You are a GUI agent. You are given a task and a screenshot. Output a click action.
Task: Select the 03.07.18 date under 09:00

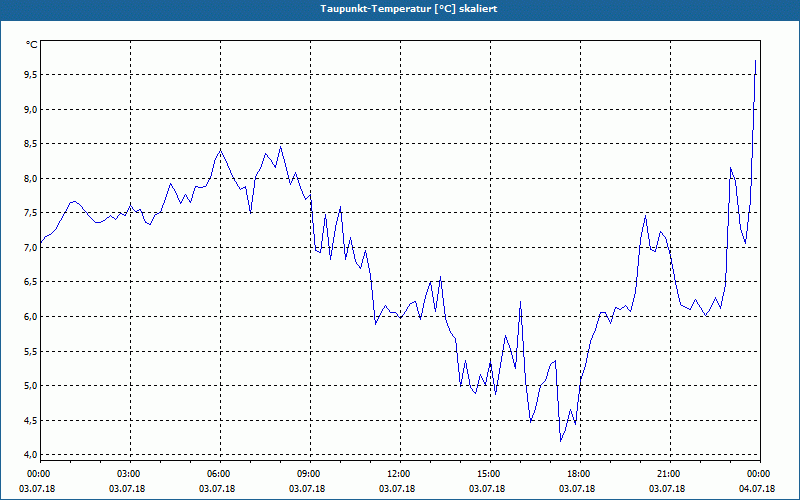[x=307, y=489]
